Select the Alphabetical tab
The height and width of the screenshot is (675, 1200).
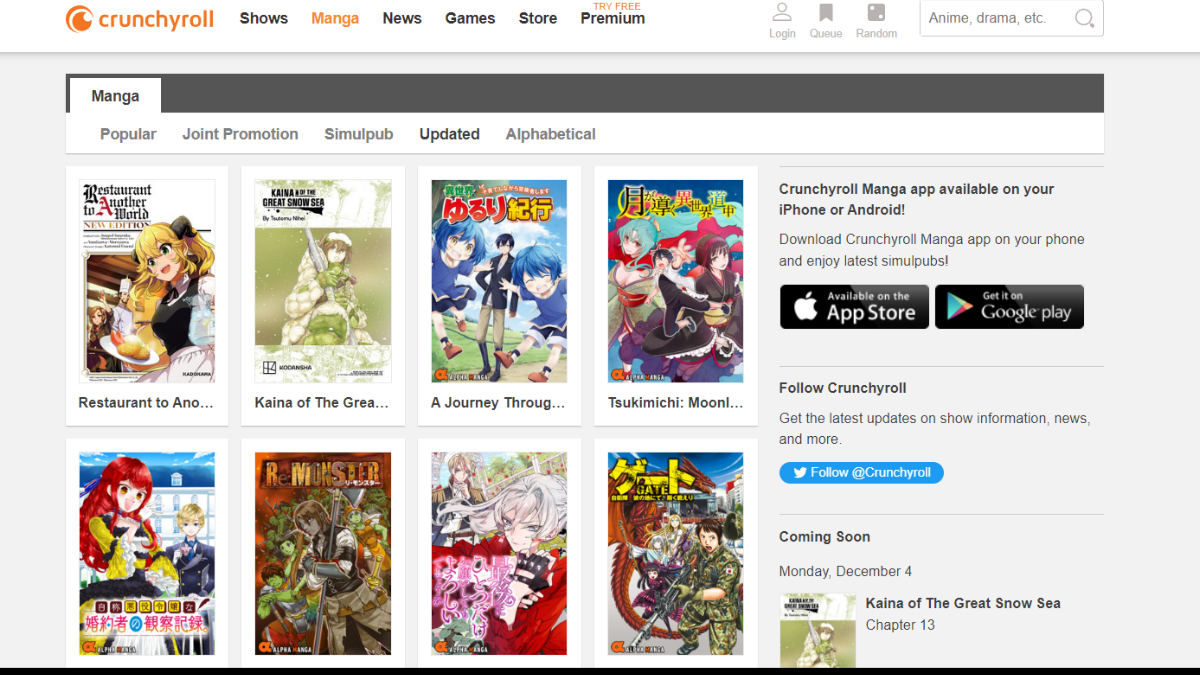[x=550, y=134]
